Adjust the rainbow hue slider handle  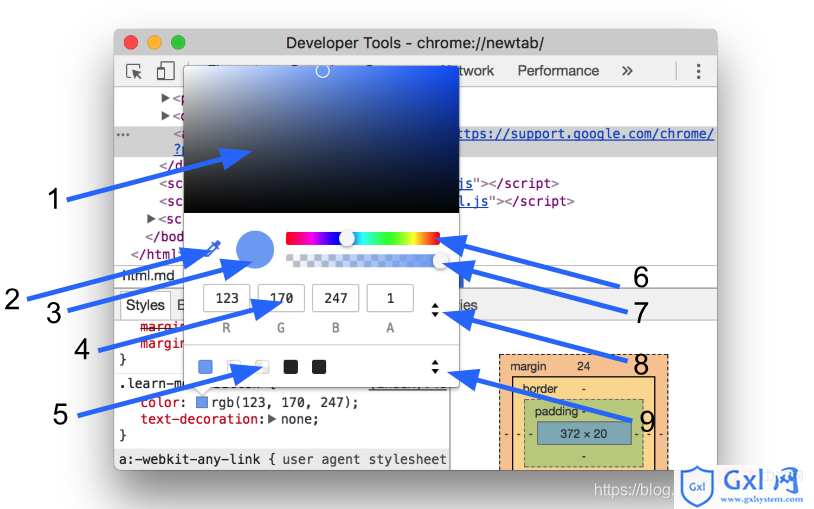(x=347, y=238)
